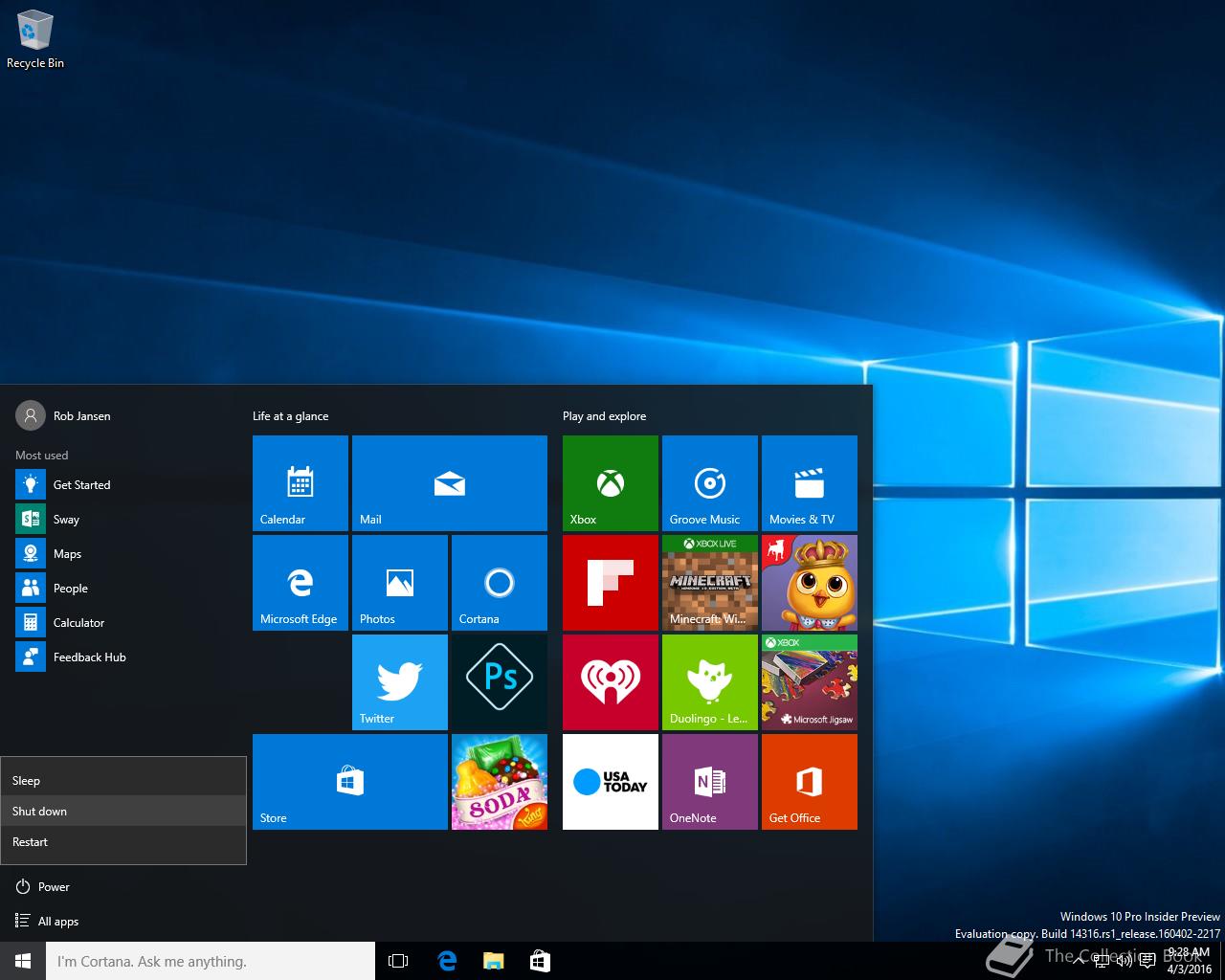Launch the Microsoft Edge tile
The image size is (1225, 980).
[301, 583]
